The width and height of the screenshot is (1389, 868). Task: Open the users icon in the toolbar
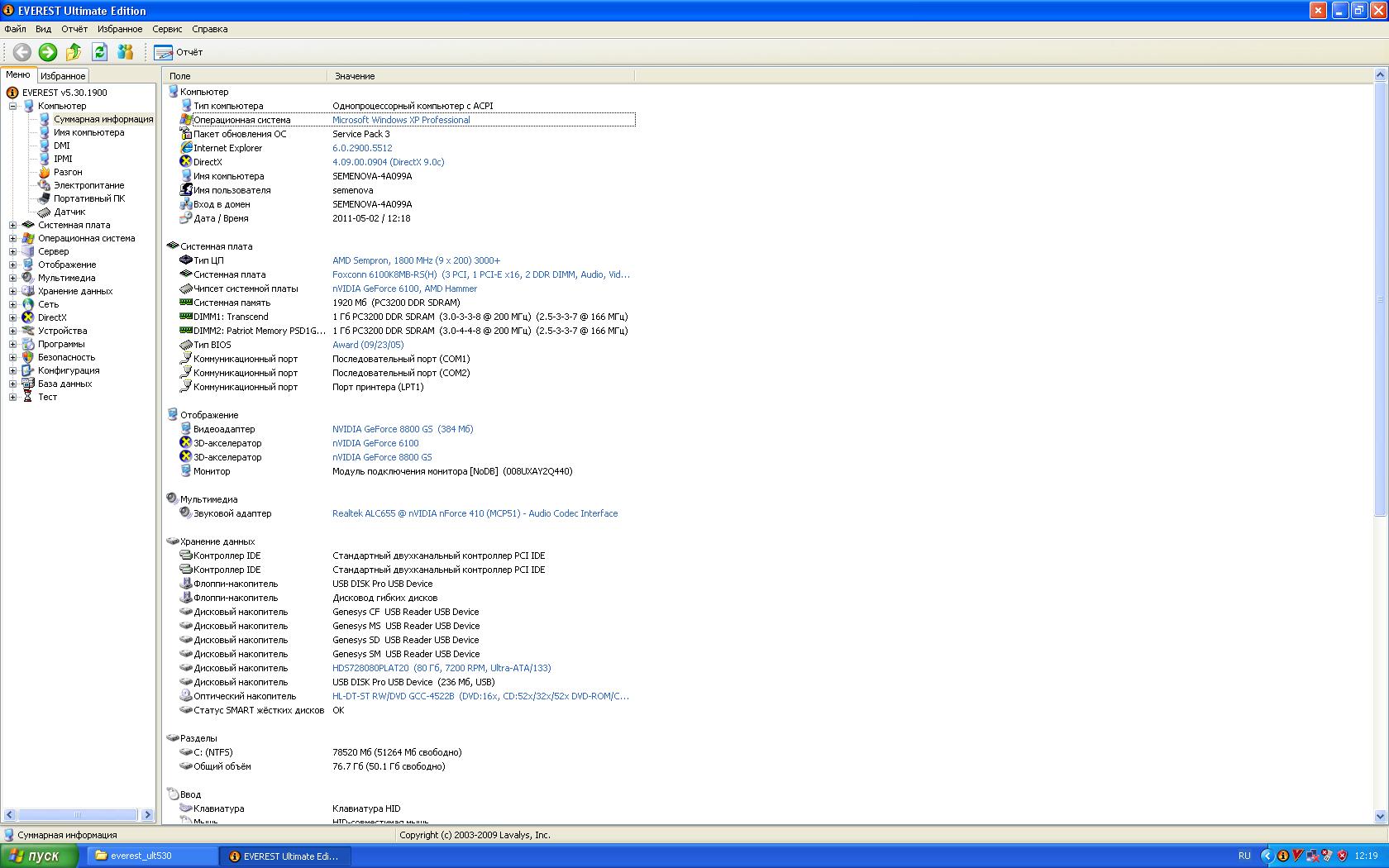[x=125, y=52]
